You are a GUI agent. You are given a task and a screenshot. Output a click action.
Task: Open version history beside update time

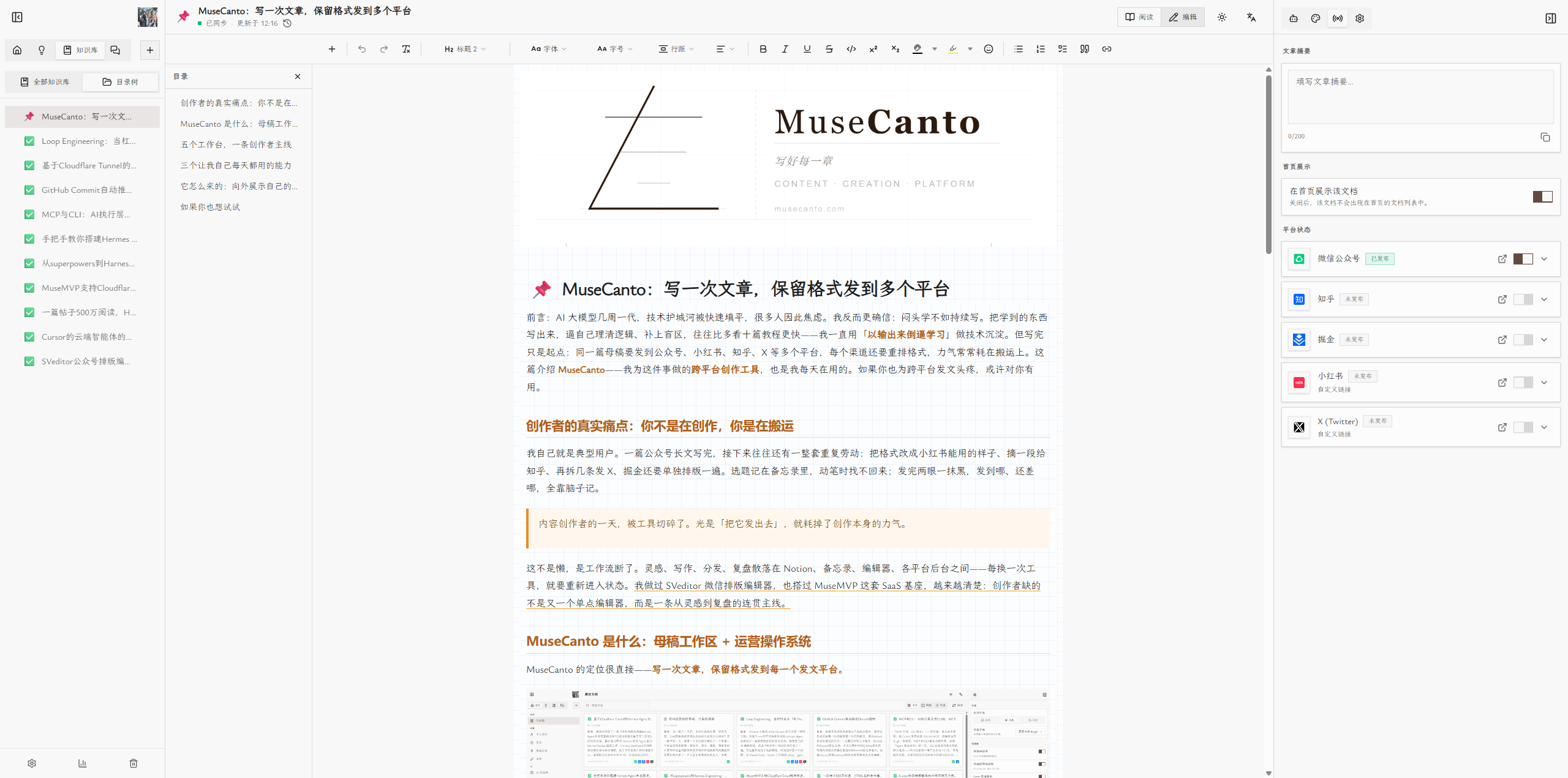pos(287,23)
